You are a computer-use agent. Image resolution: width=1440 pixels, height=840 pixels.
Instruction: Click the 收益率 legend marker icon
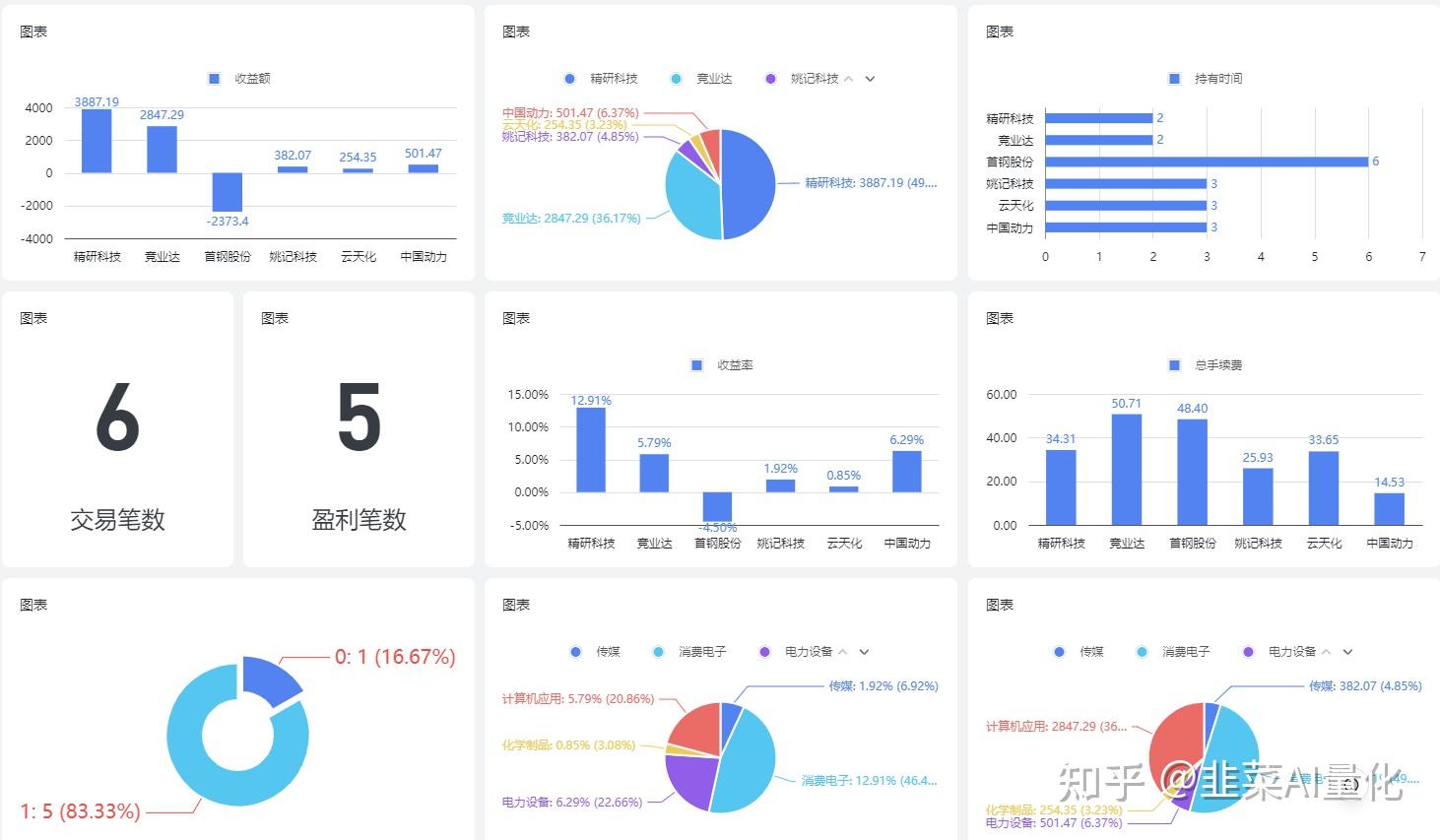pyautogui.click(x=695, y=364)
